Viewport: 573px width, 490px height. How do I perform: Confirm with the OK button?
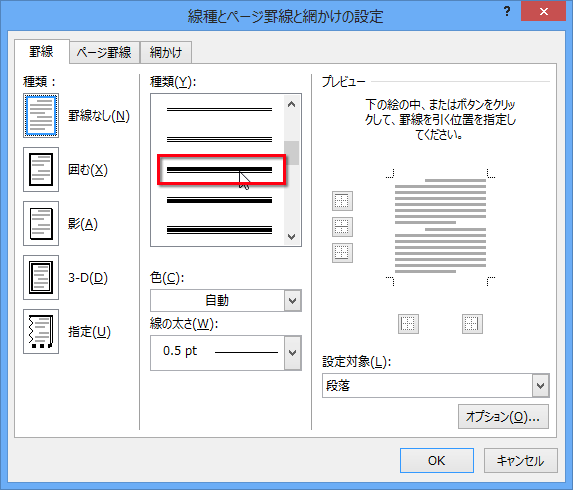[x=437, y=461]
